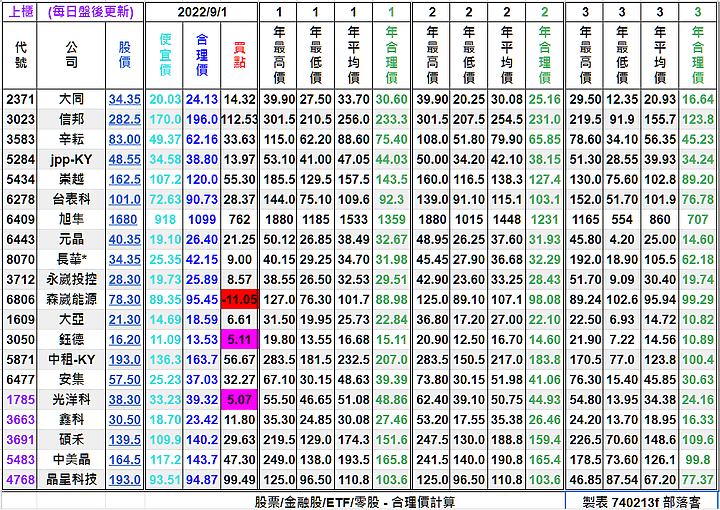Image resolution: width=720 pixels, height=510 pixels.
Task: Select stock code 3023
Action: 20,119
